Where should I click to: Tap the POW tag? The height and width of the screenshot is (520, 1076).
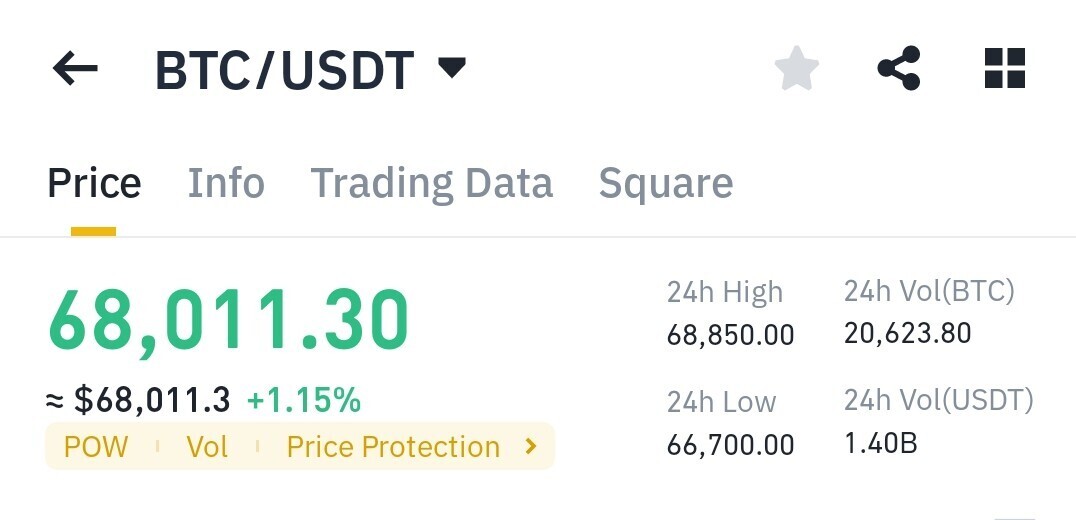[96, 447]
